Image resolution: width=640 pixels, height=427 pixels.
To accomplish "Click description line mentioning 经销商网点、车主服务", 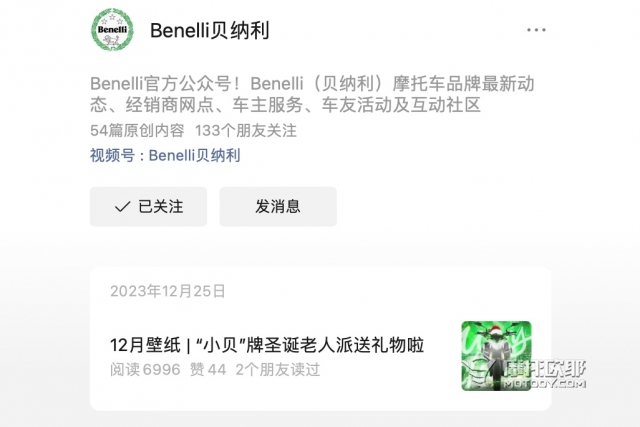I will click(x=285, y=105).
